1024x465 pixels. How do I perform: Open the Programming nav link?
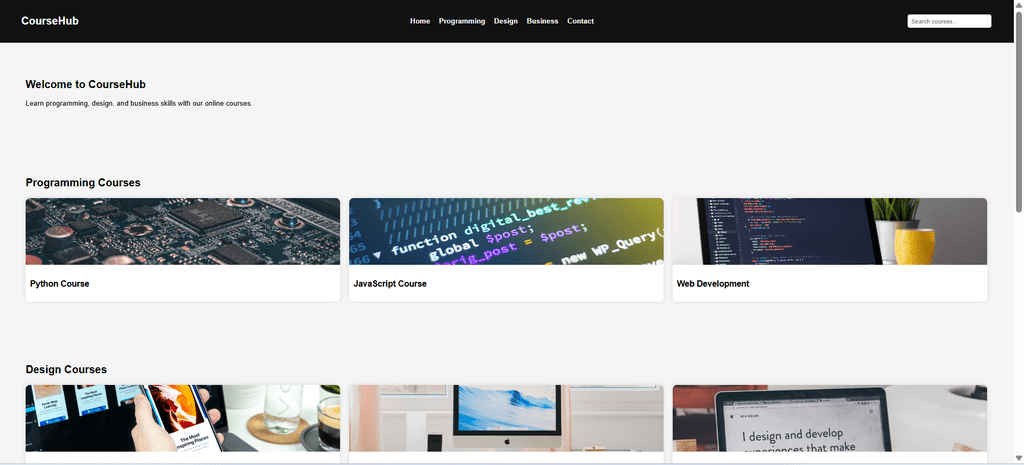pos(462,21)
